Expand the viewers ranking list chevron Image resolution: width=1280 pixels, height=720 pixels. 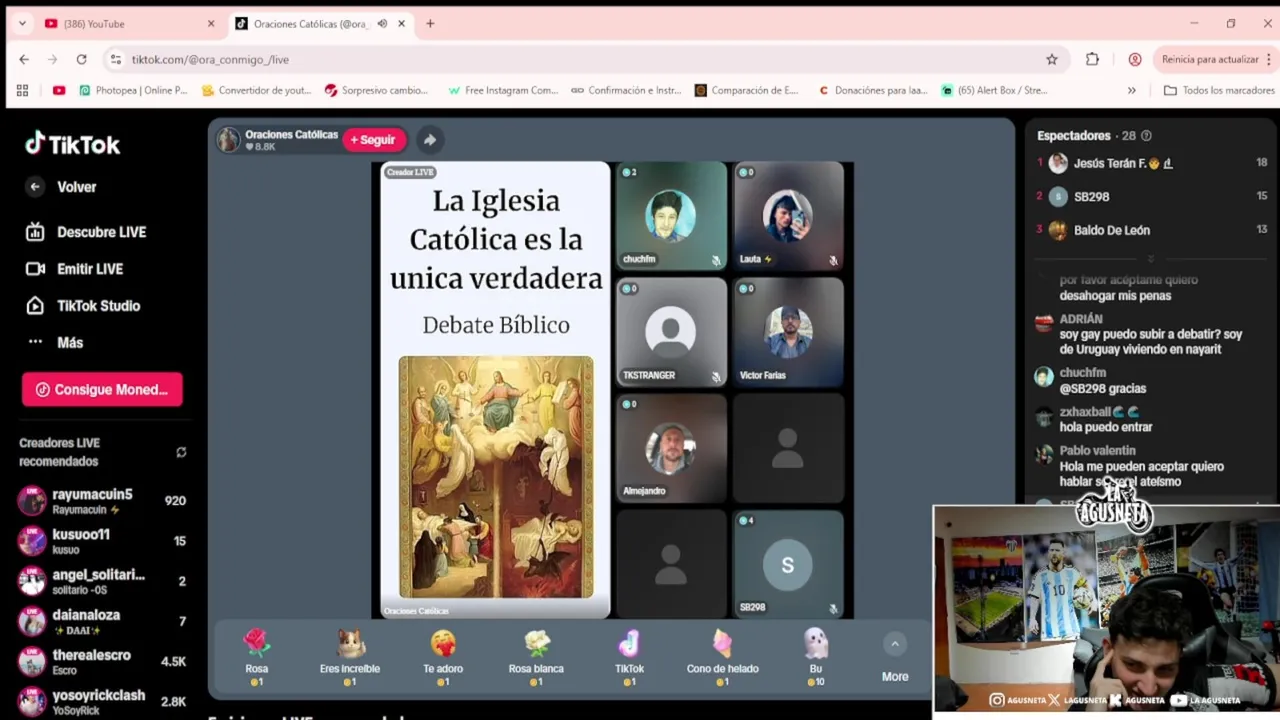coord(1150,258)
